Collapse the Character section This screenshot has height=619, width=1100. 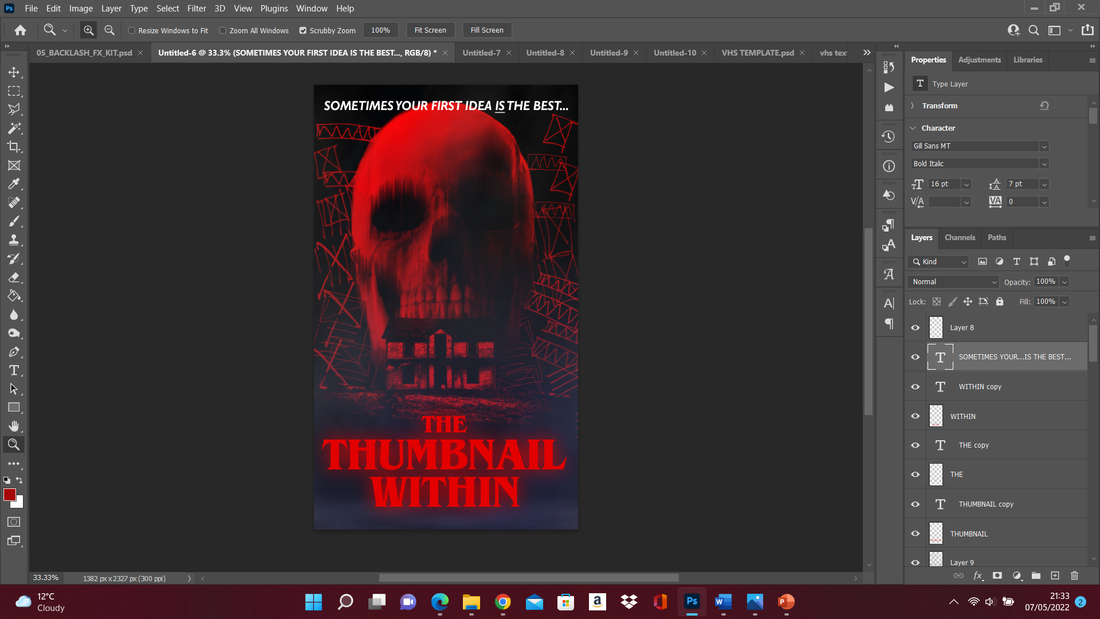pyautogui.click(x=913, y=128)
